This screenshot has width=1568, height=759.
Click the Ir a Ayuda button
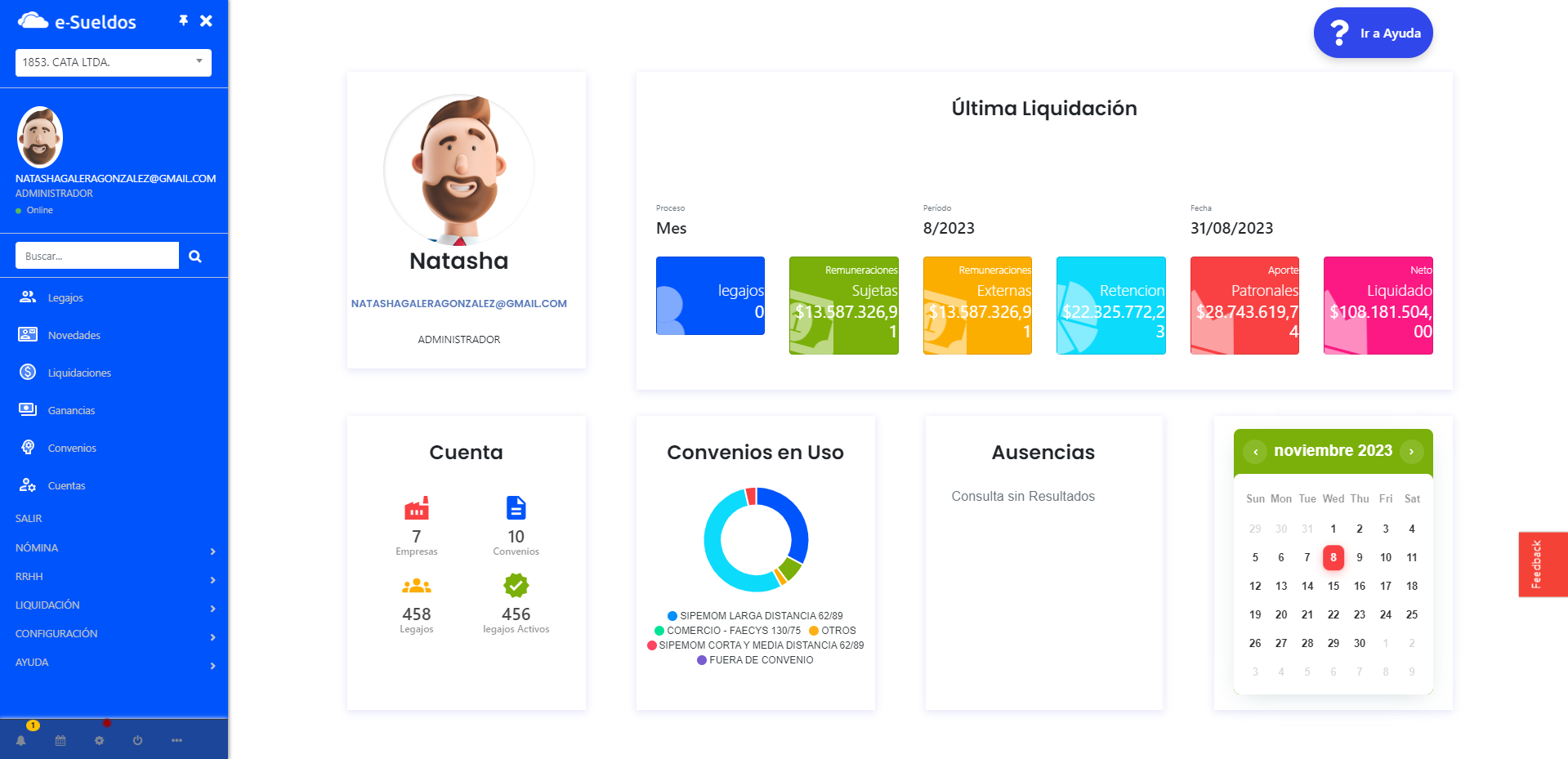point(1373,33)
